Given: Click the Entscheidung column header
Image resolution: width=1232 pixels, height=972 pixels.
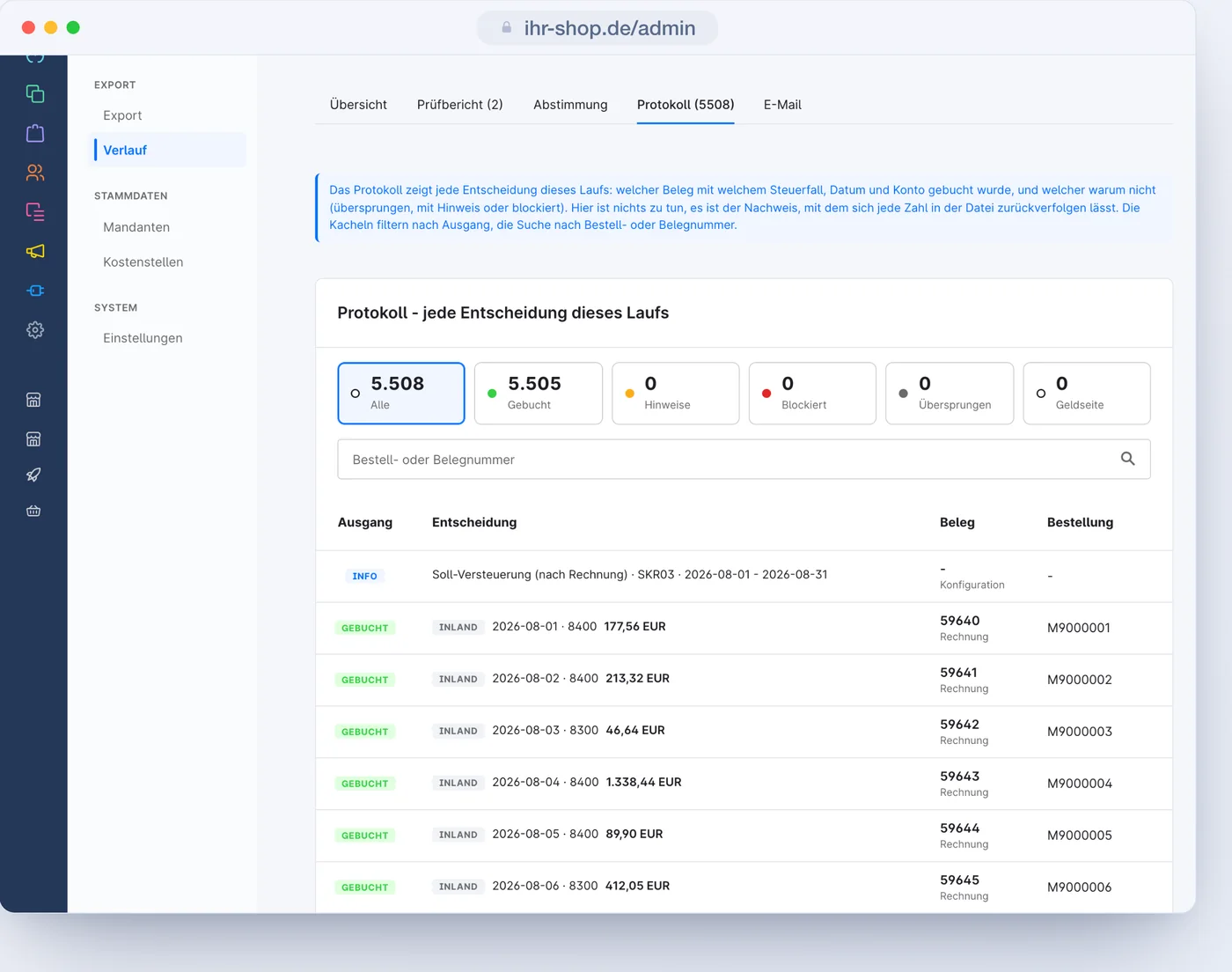Looking at the screenshot, I should (x=474, y=522).
